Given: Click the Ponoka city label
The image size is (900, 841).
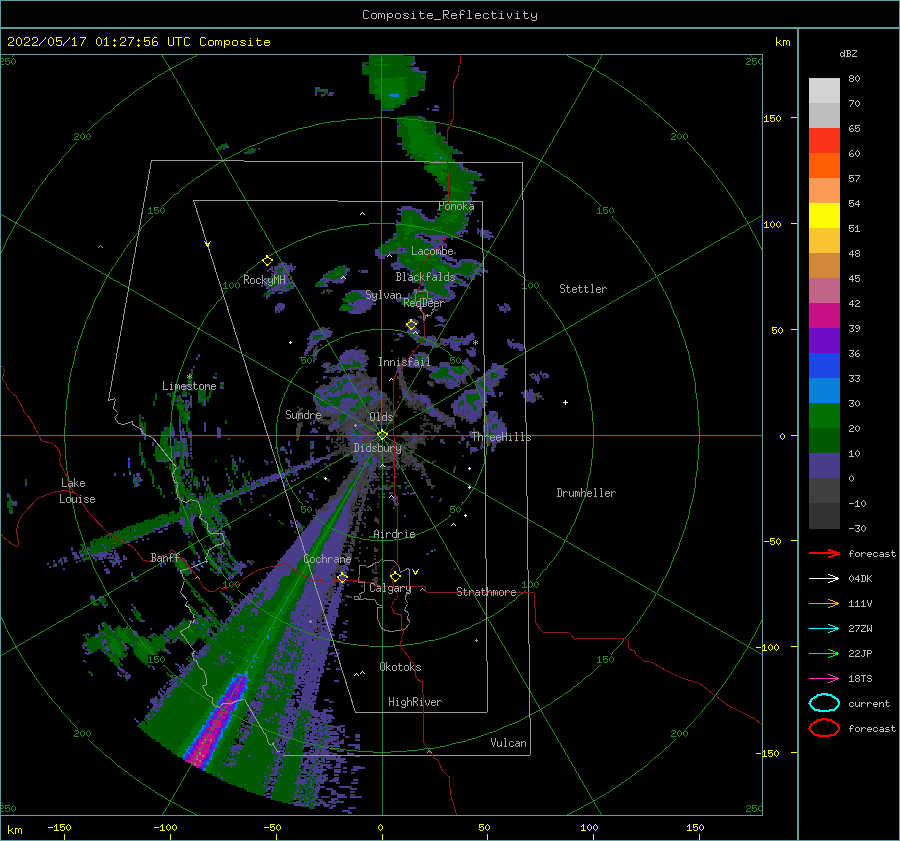Looking at the screenshot, I should [x=456, y=206].
